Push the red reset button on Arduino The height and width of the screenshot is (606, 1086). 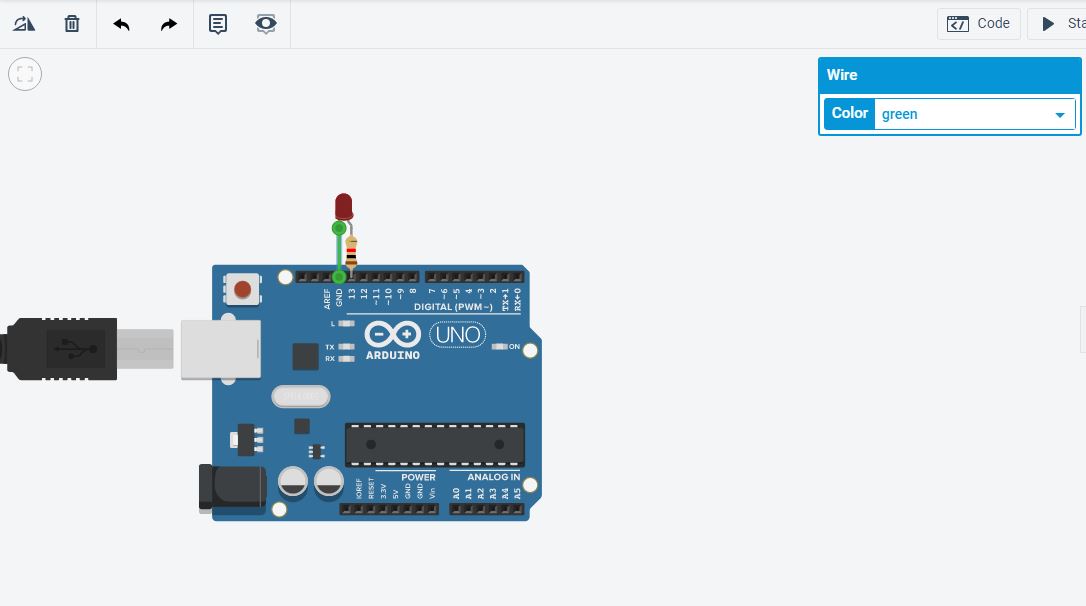[242, 289]
